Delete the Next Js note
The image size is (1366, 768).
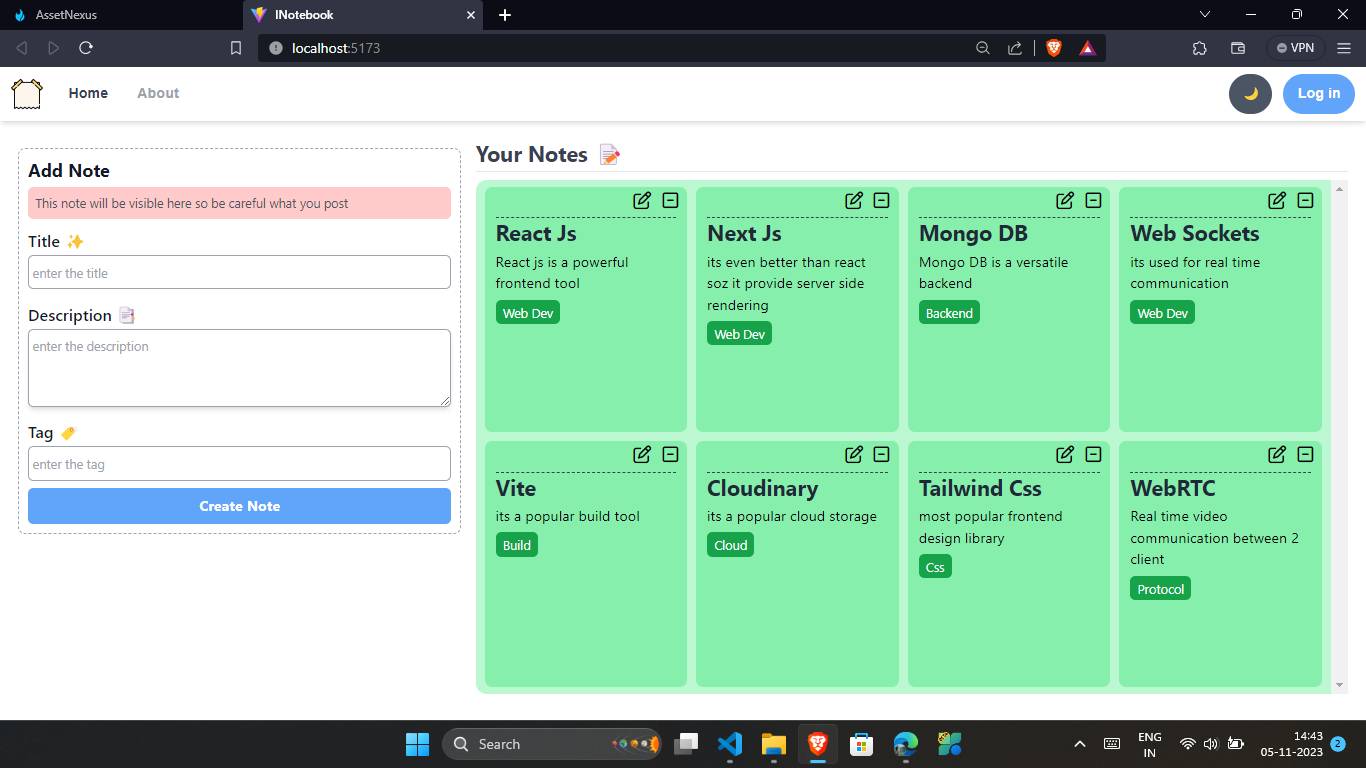[881, 200]
